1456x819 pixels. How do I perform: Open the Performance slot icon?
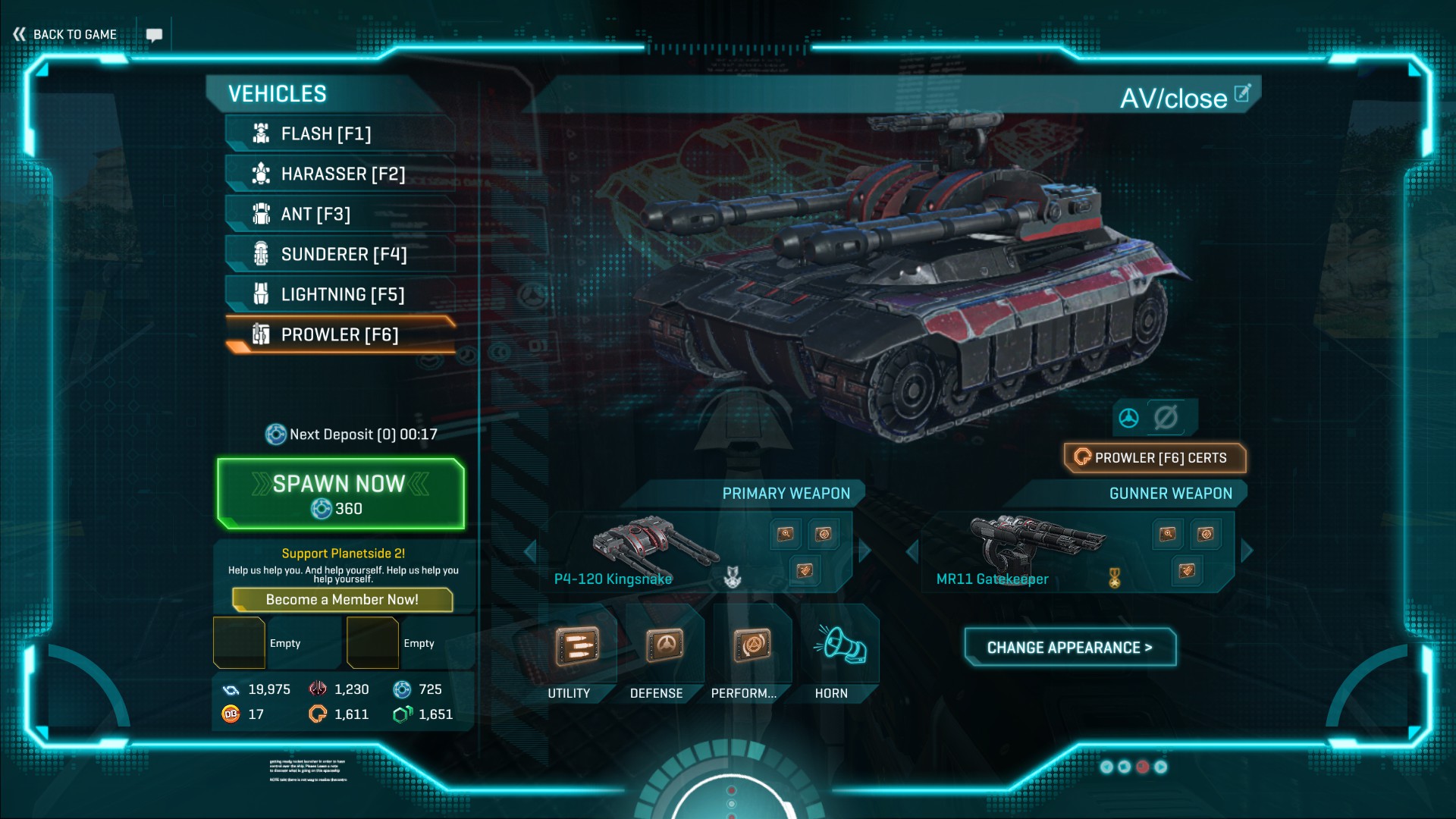[752, 646]
